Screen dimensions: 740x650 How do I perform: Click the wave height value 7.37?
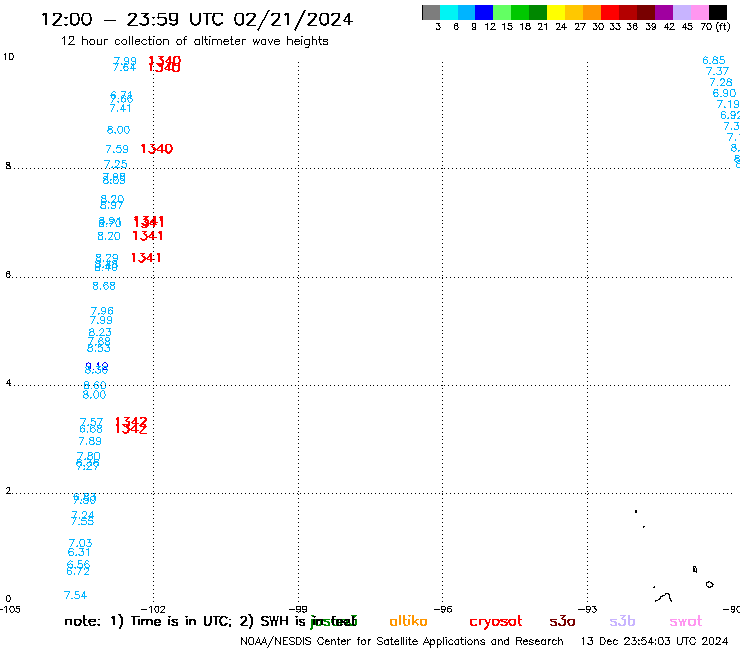pyautogui.click(x=717, y=71)
